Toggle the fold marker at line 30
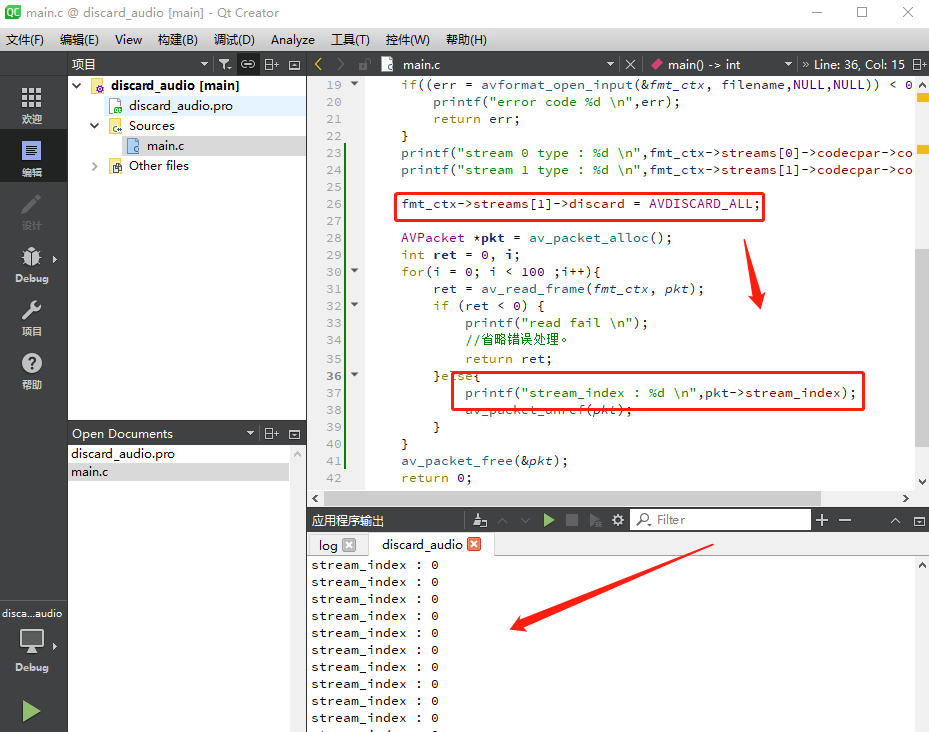Image resolution: width=929 pixels, height=732 pixels. click(354, 272)
